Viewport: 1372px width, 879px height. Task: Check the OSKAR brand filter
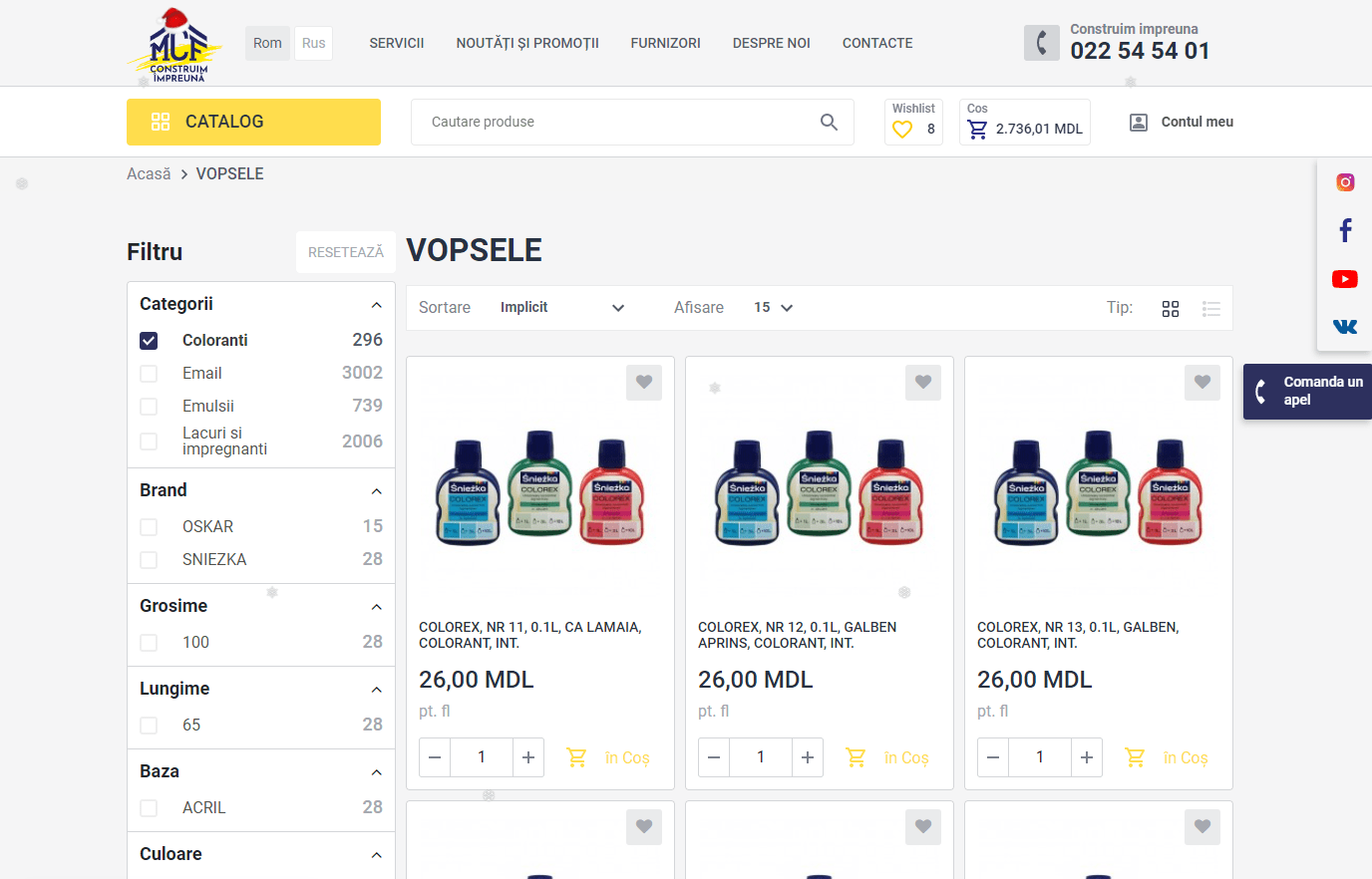pyautogui.click(x=149, y=527)
